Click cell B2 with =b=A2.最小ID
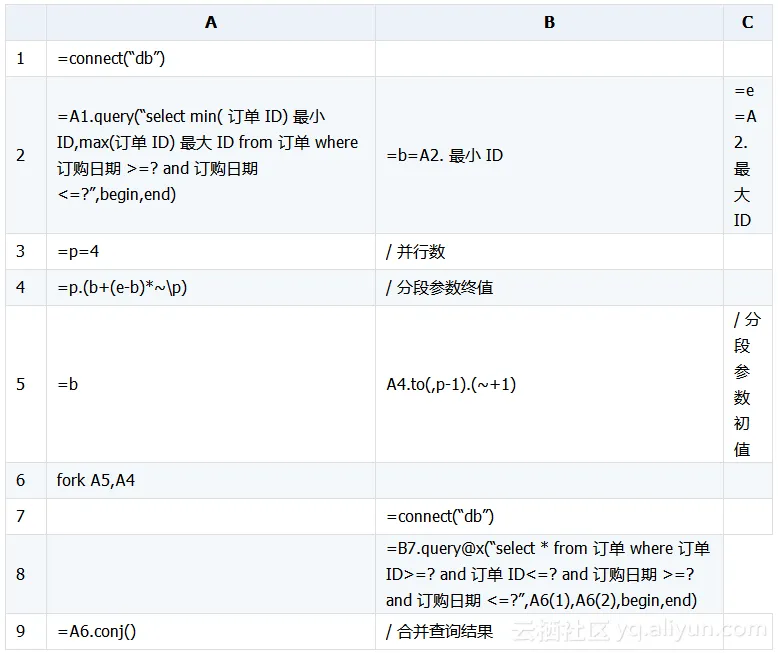 pyautogui.click(x=445, y=155)
